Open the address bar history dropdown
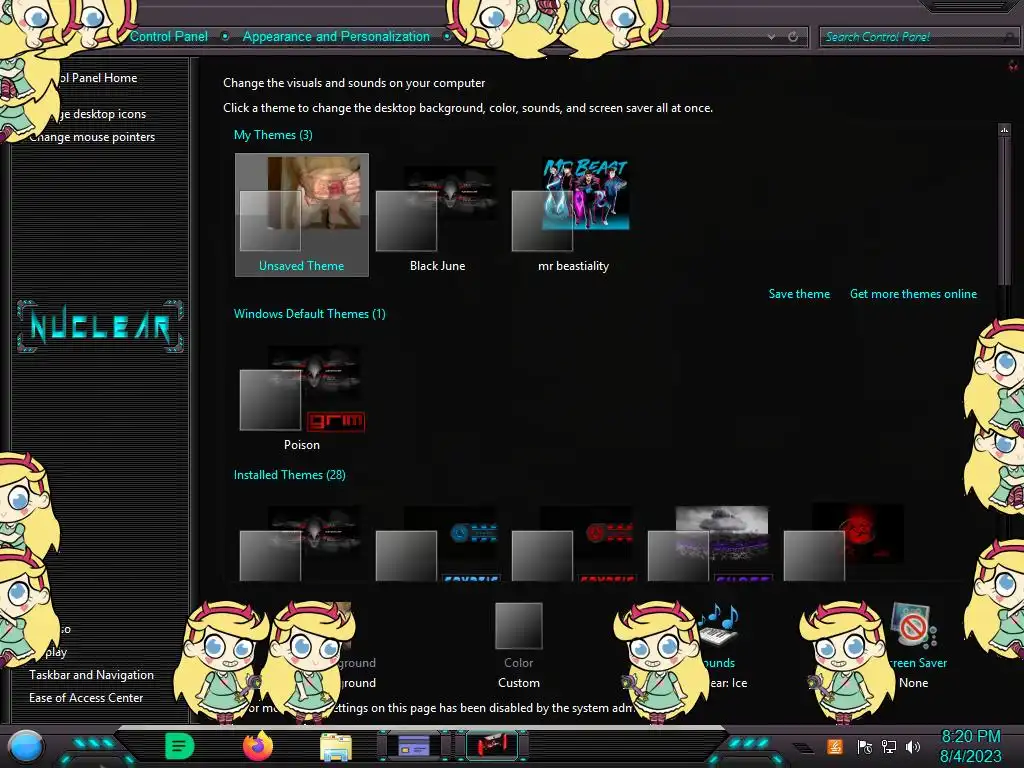The image size is (1024, 768). coord(771,37)
